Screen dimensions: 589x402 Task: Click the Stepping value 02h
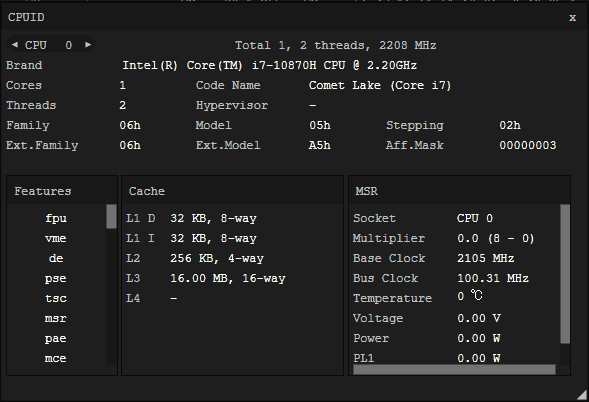pos(510,125)
